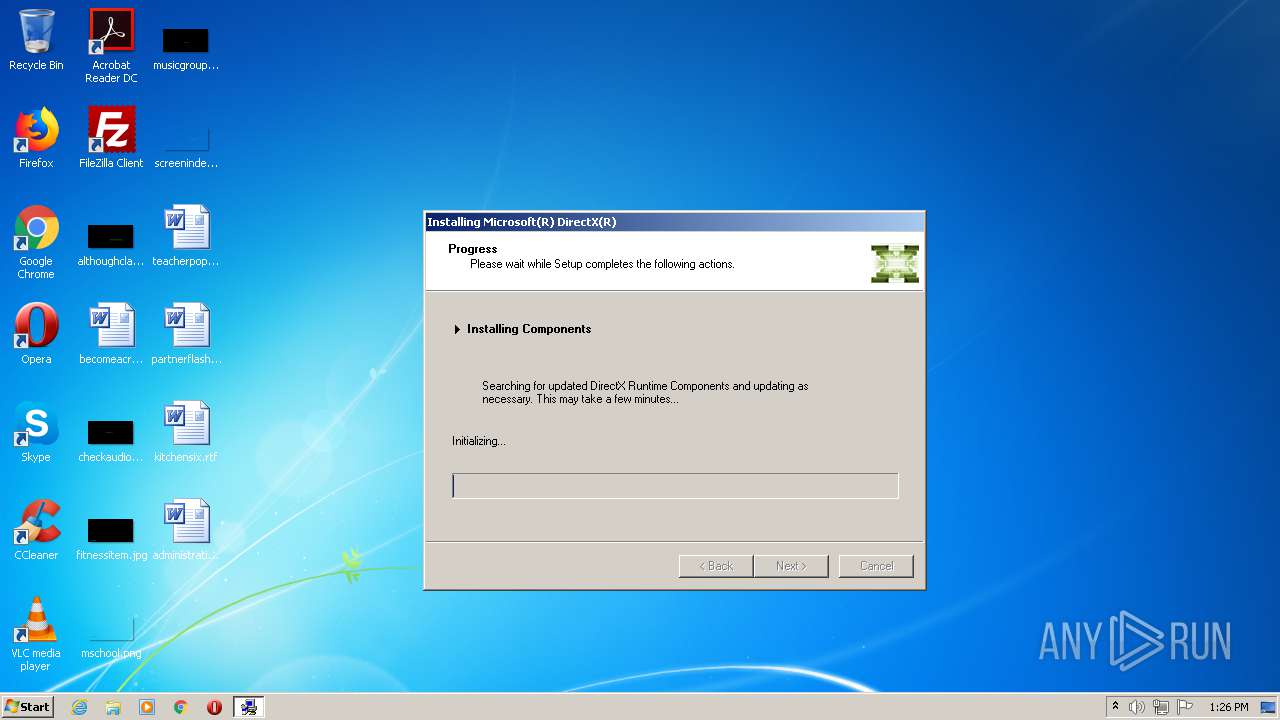The height and width of the screenshot is (720, 1280).
Task: Launch Google Chrome desktop shortcut
Action: (36, 243)
